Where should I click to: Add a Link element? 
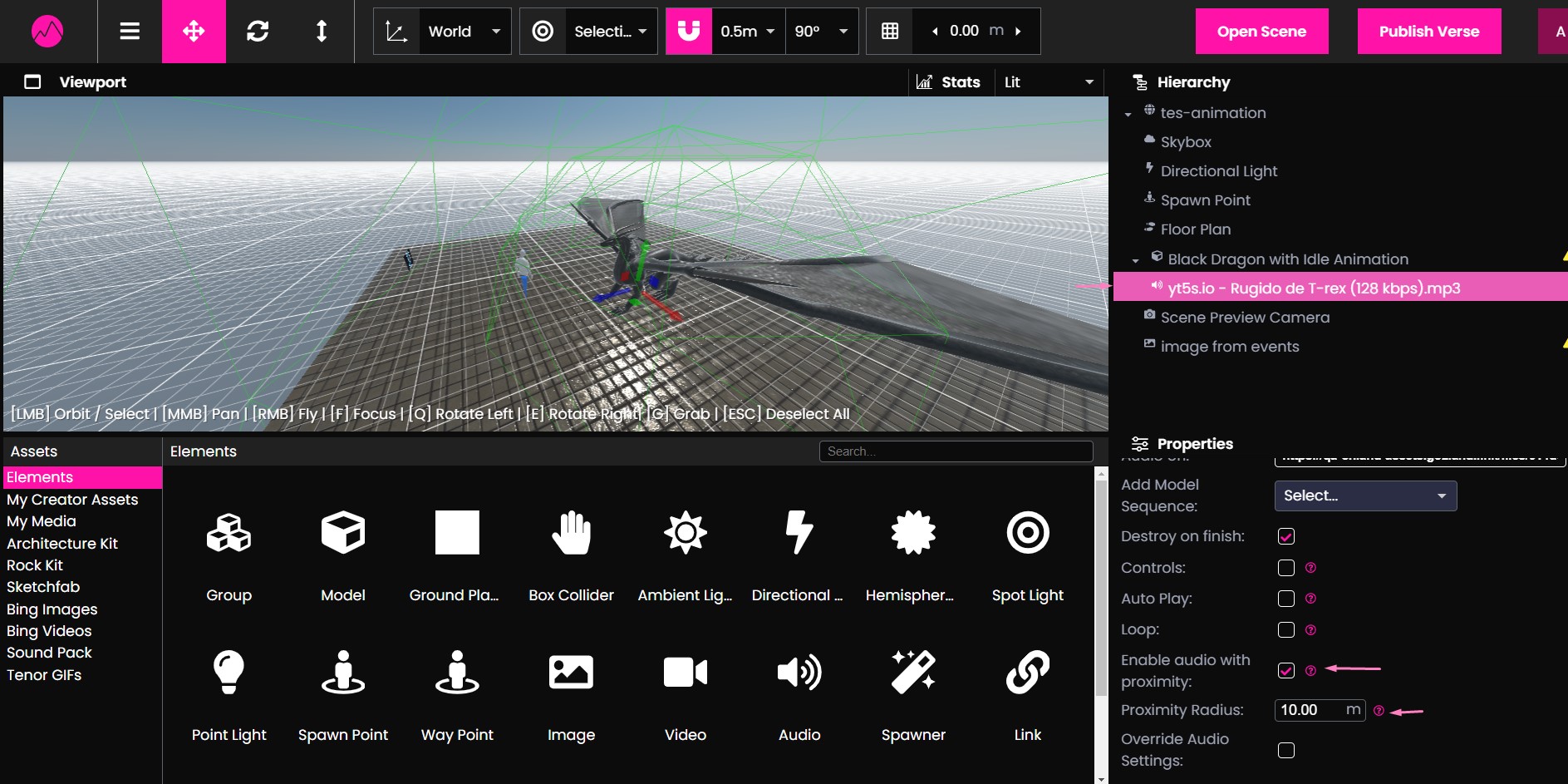(x=1028, y=697)
